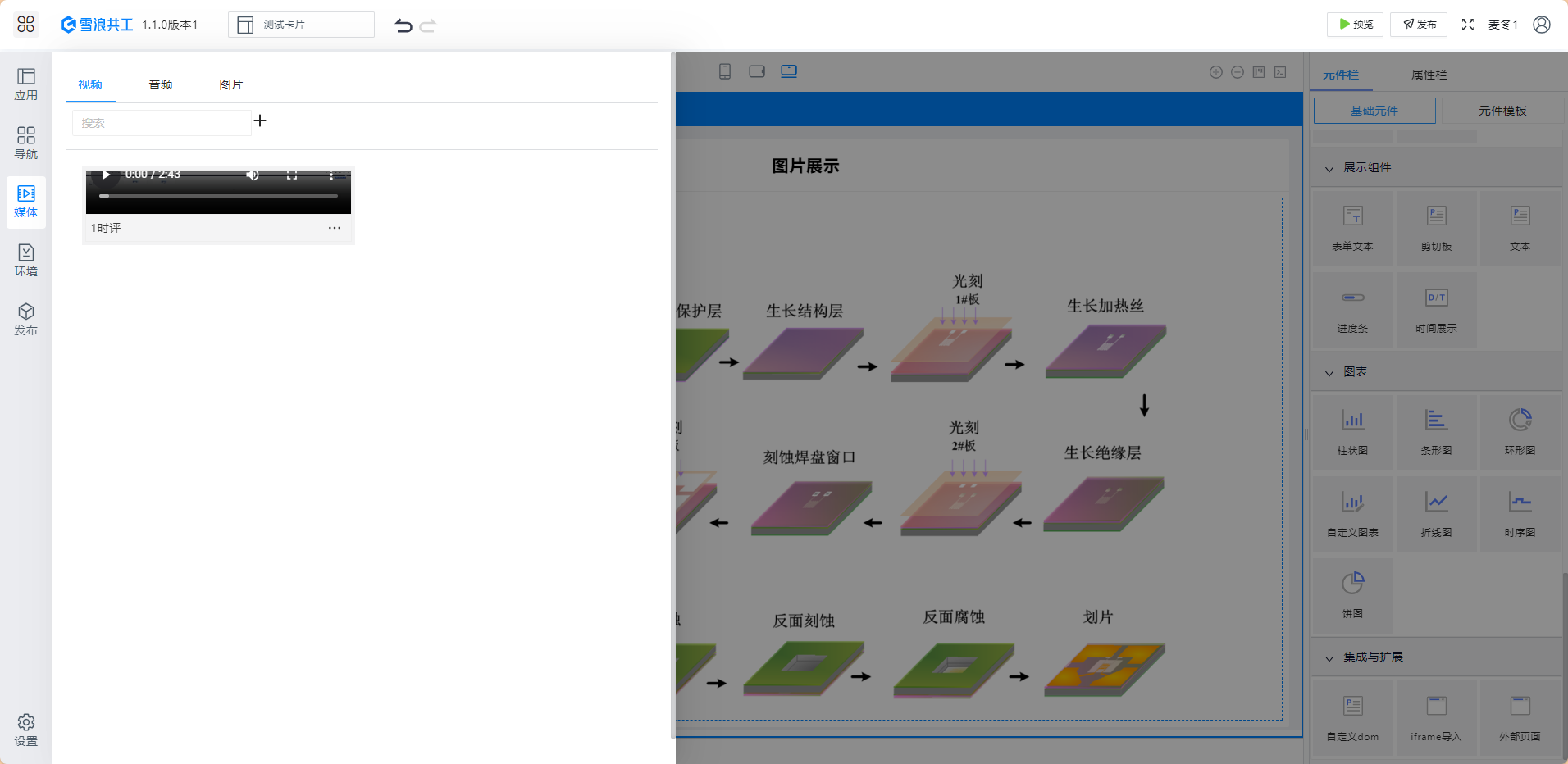
Task: Click the undo arrow
Action: (403, 25)
